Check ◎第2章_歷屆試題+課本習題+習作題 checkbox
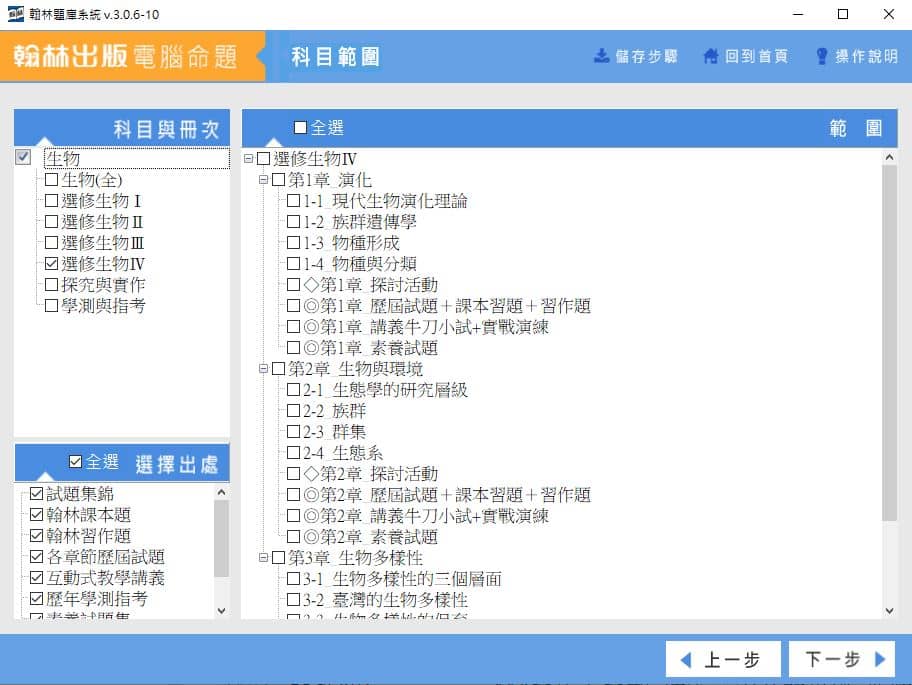The height and width of the screenshot is (685, 912). coord(294,495)
